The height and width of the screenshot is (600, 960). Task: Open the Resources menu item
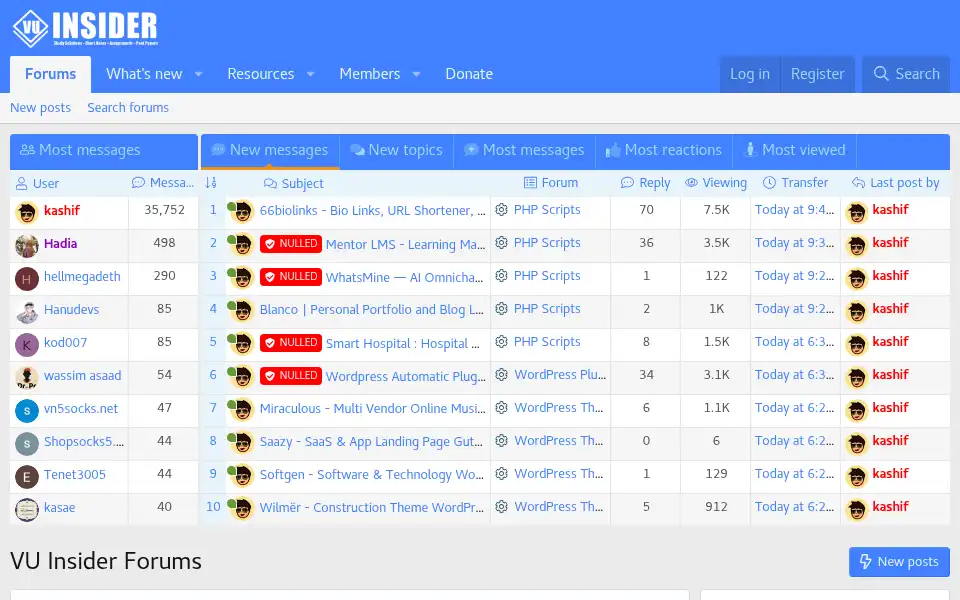[261, 74]
